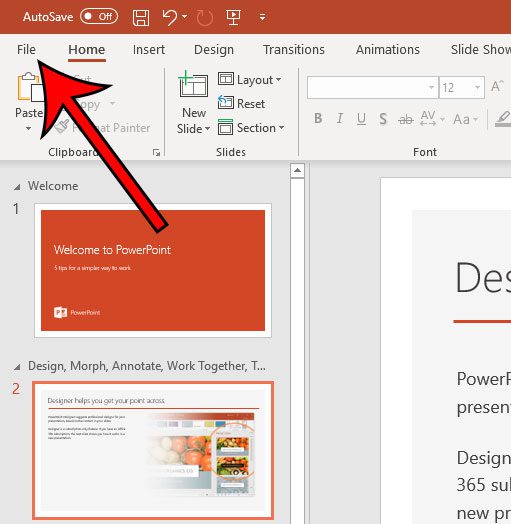Click the slide panel scroll up arrow

[x=297, y=171]
